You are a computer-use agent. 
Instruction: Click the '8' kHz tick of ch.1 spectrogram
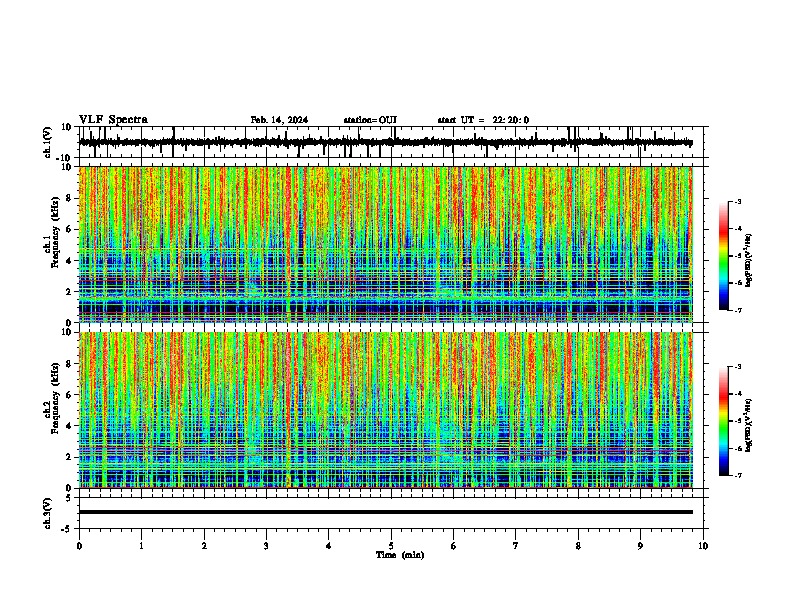coord(70,198)
